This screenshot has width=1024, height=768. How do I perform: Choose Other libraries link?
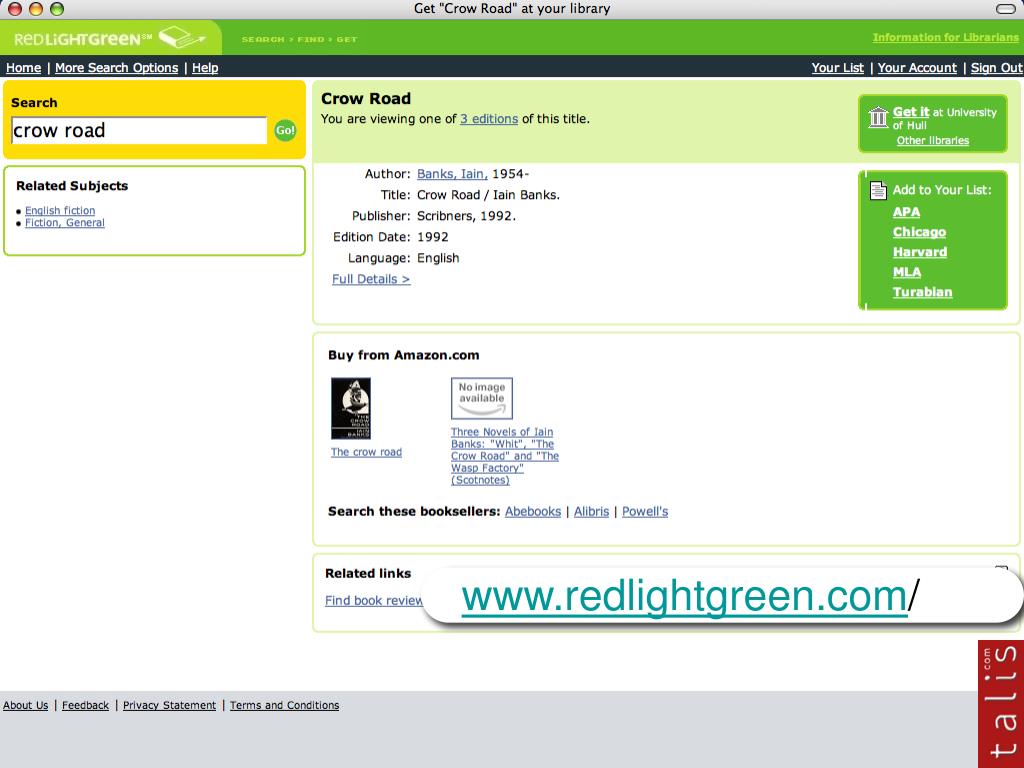pyautogui.click(x=933, y=140)
